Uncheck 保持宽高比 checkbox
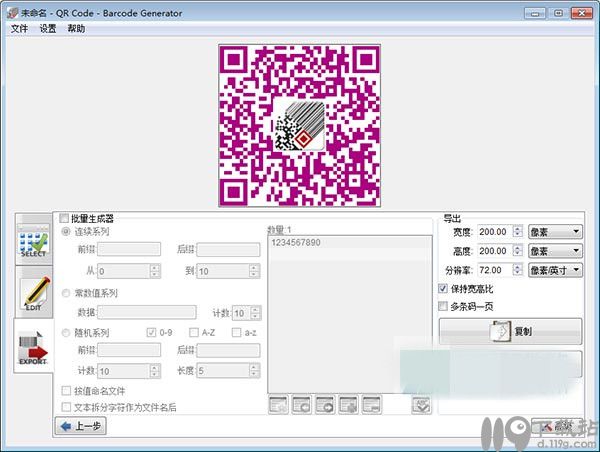The width and height of the screenshot is (600, 452). pos(443,289)
